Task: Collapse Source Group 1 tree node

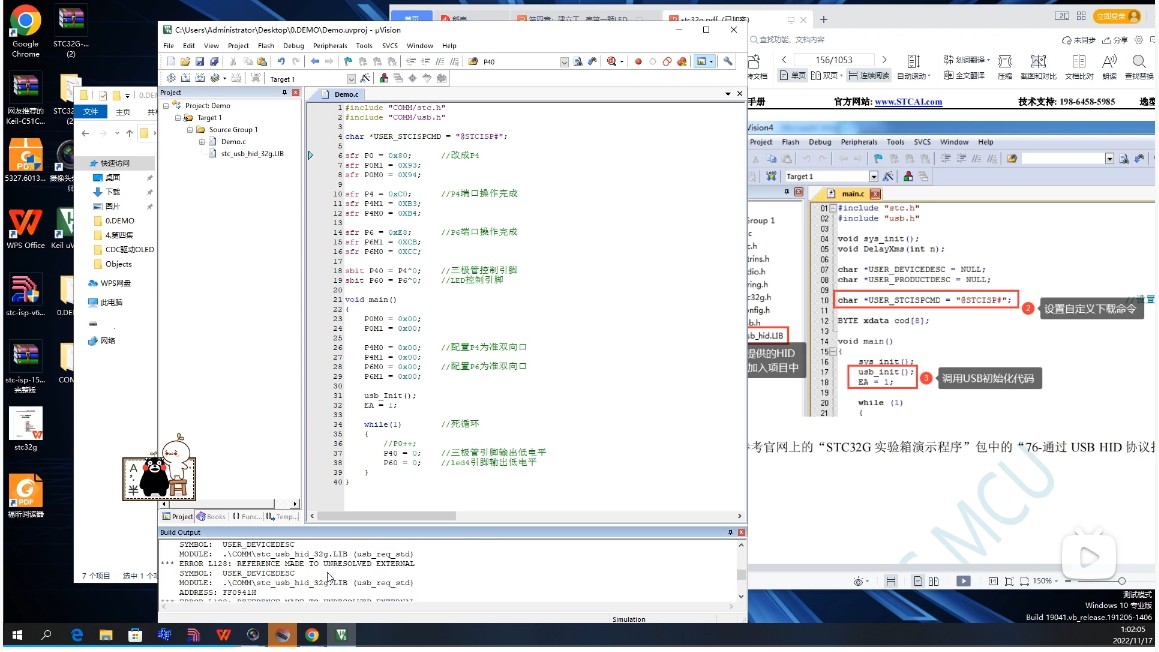Action: [x=189, y=129]
